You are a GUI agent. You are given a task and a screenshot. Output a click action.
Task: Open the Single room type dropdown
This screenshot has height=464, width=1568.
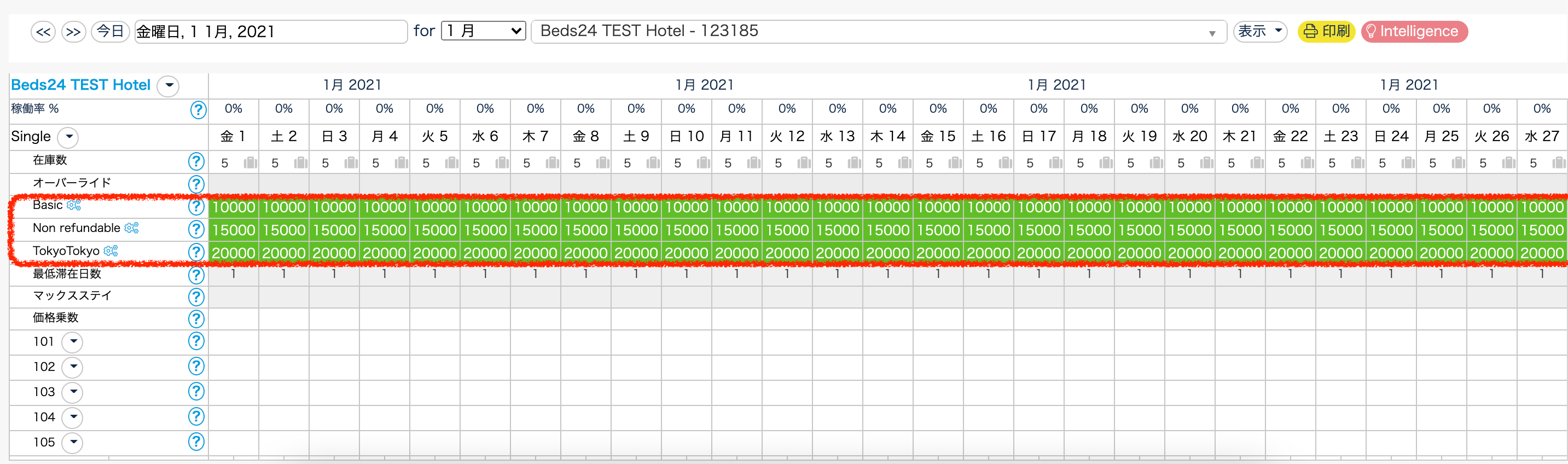click(69, 137)
